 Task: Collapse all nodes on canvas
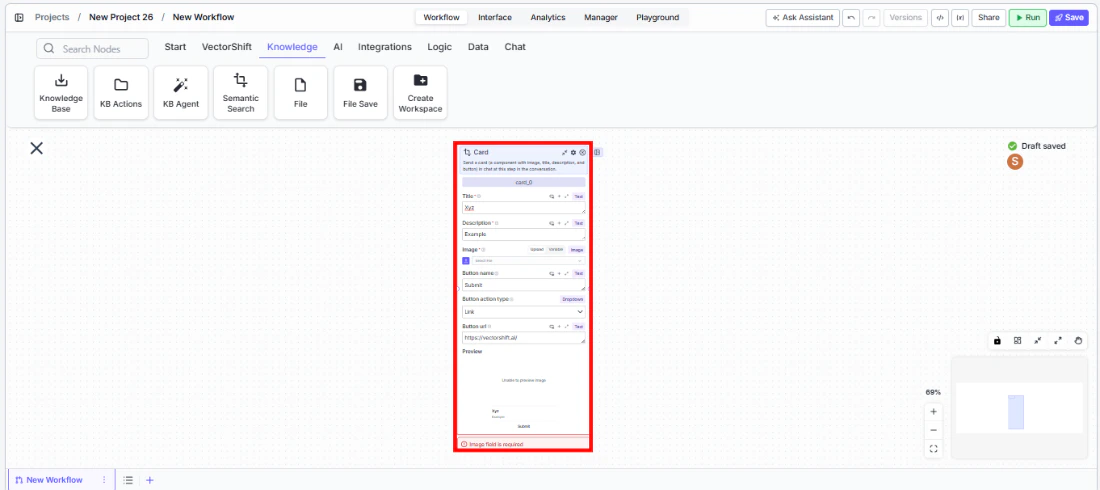pos(1038,340)
